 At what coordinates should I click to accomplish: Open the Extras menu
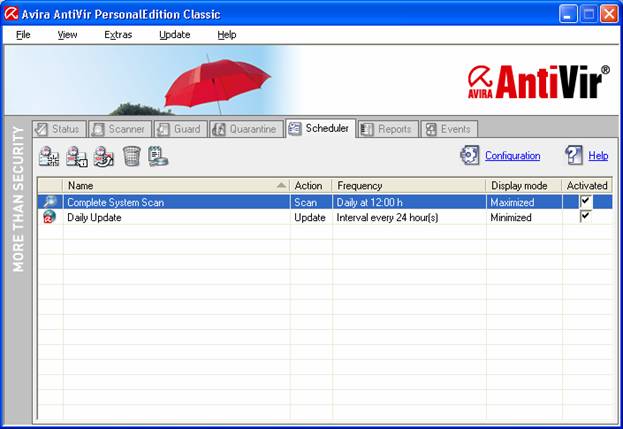click(117, 34)
